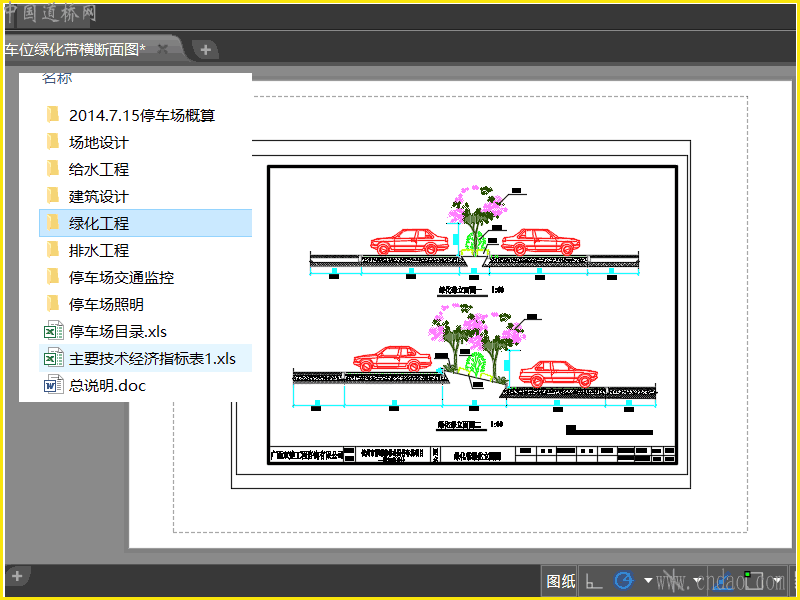Toggle ortho mode icon in status bar
Image resolution: width=800 pixels, height=600 pixels.
tap(593, 581)
